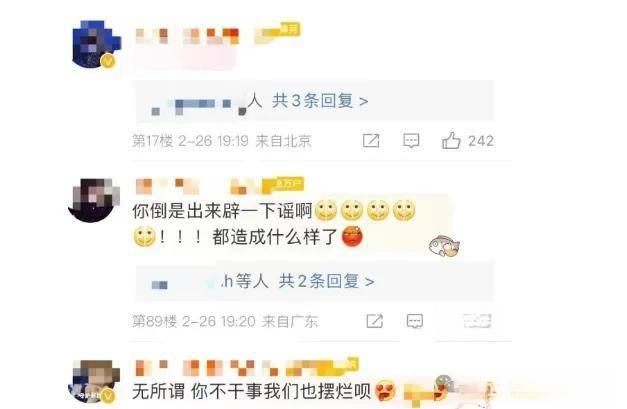Screen dimensions: 627x409
Task: Open reply icon on floor 17 comment
Action: [x=411, y=141]
